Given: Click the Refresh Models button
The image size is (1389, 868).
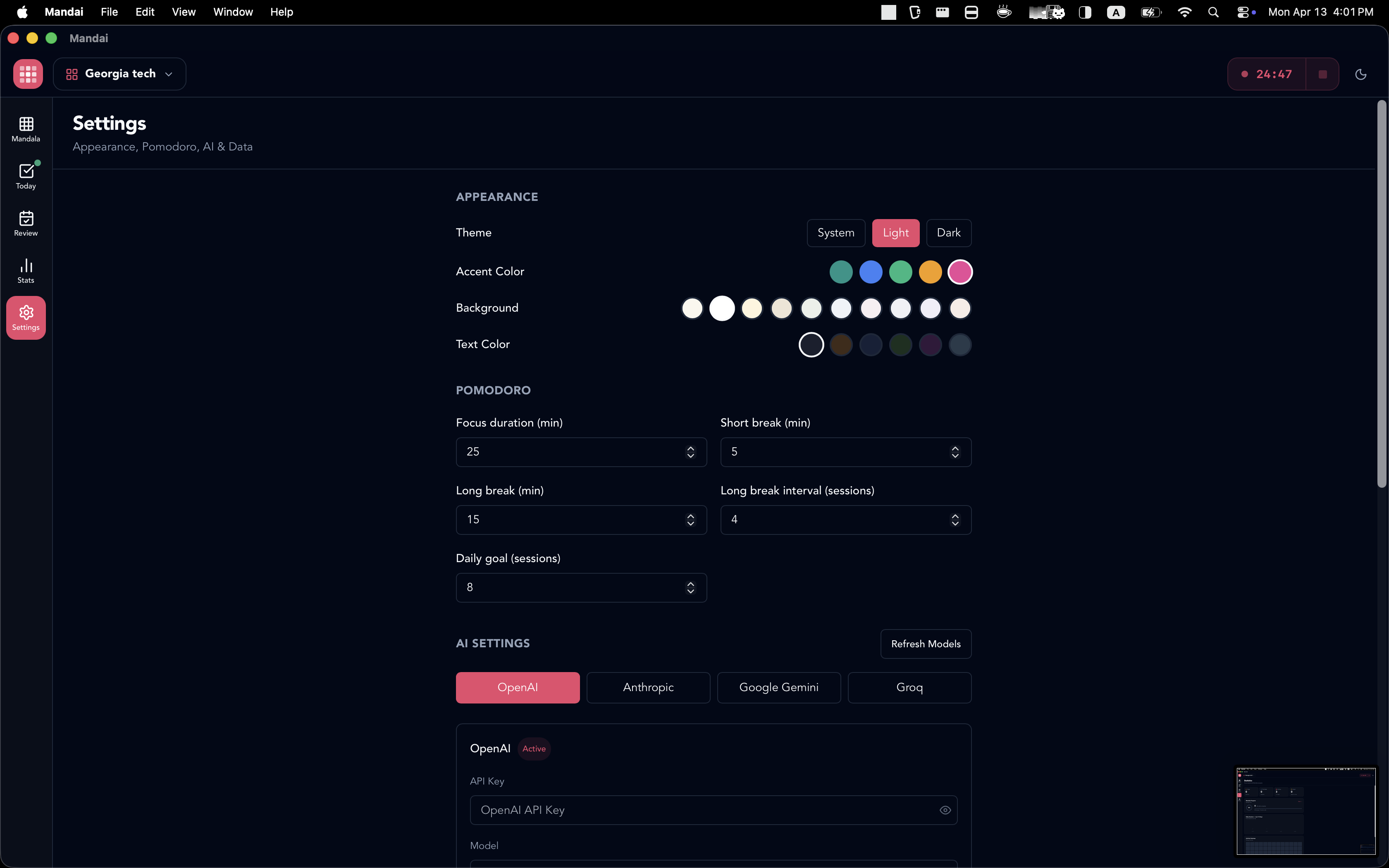Looking at the screenshot, I should point(925,644).
